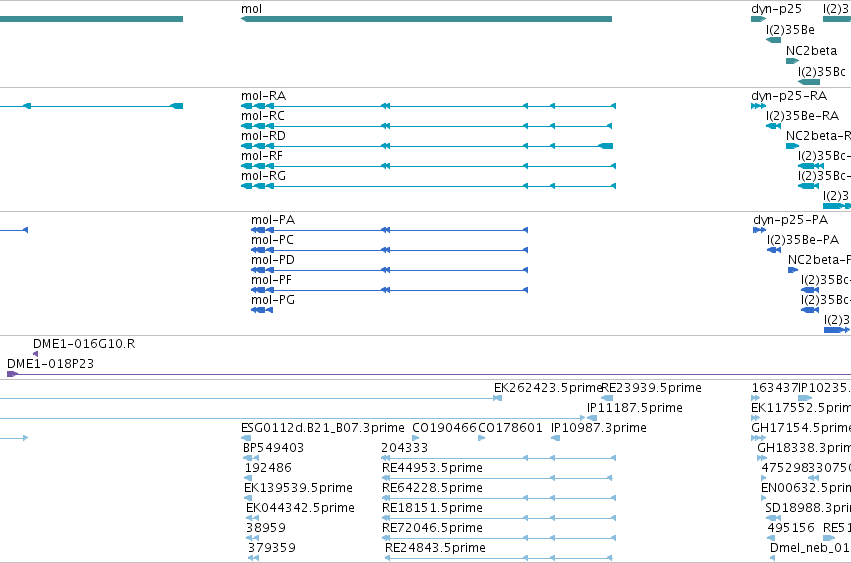Select the NC2beta gene label
This screenshot has width=851, height=563.
click(811, 50)
